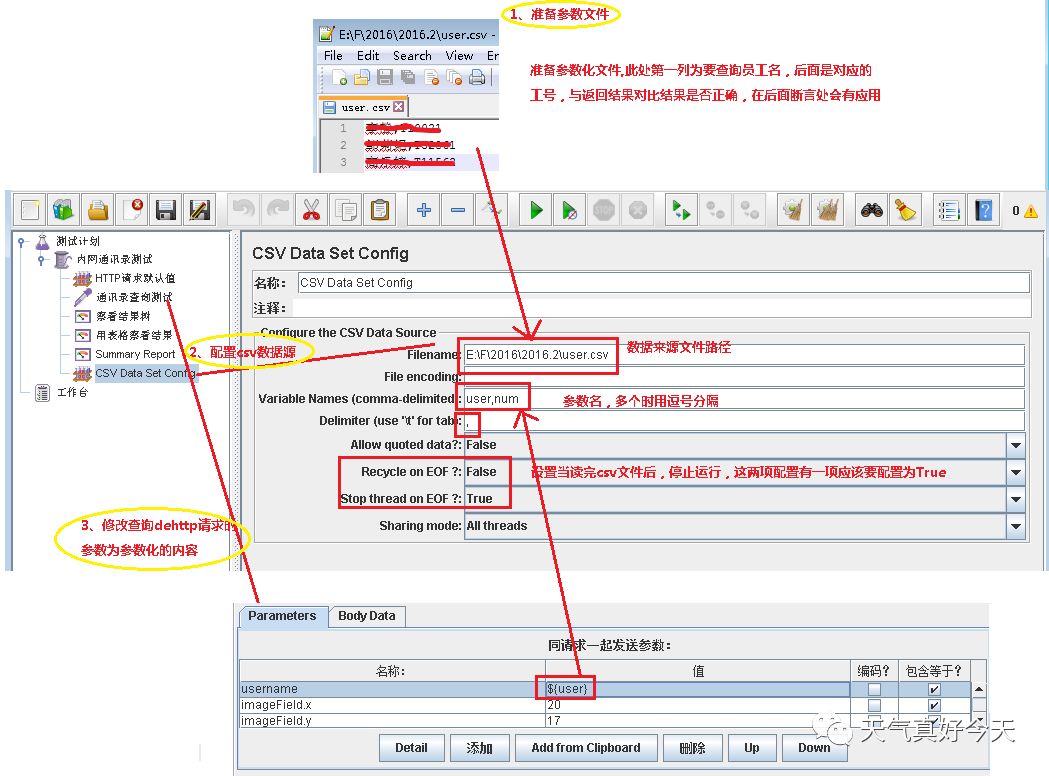Click the plus Expand All toolbar icon

[x=423, y=211]
